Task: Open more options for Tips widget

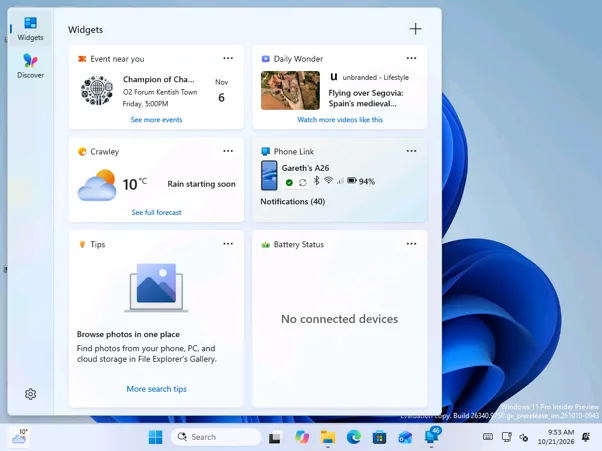Action: tap(228, 244)
